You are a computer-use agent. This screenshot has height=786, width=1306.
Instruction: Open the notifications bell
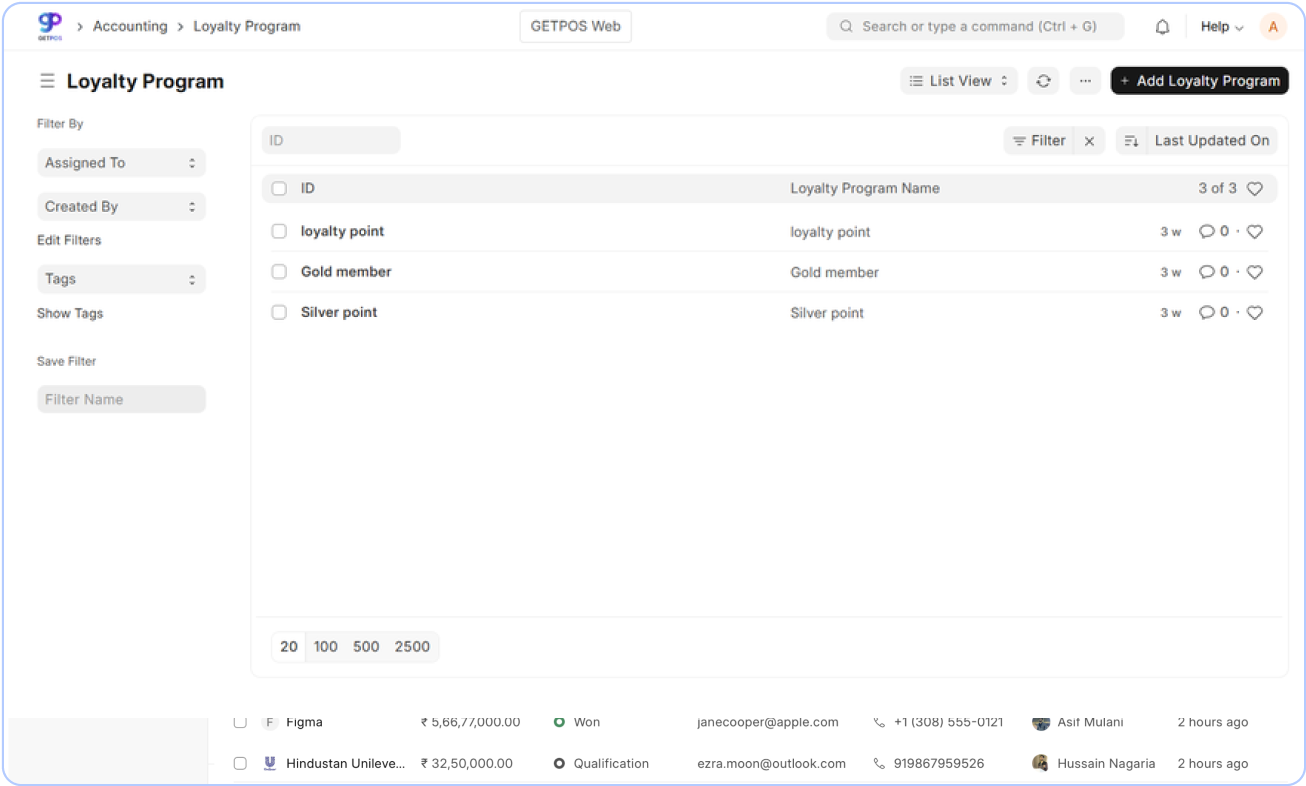pyautogui.click(x=1162, y=27)
